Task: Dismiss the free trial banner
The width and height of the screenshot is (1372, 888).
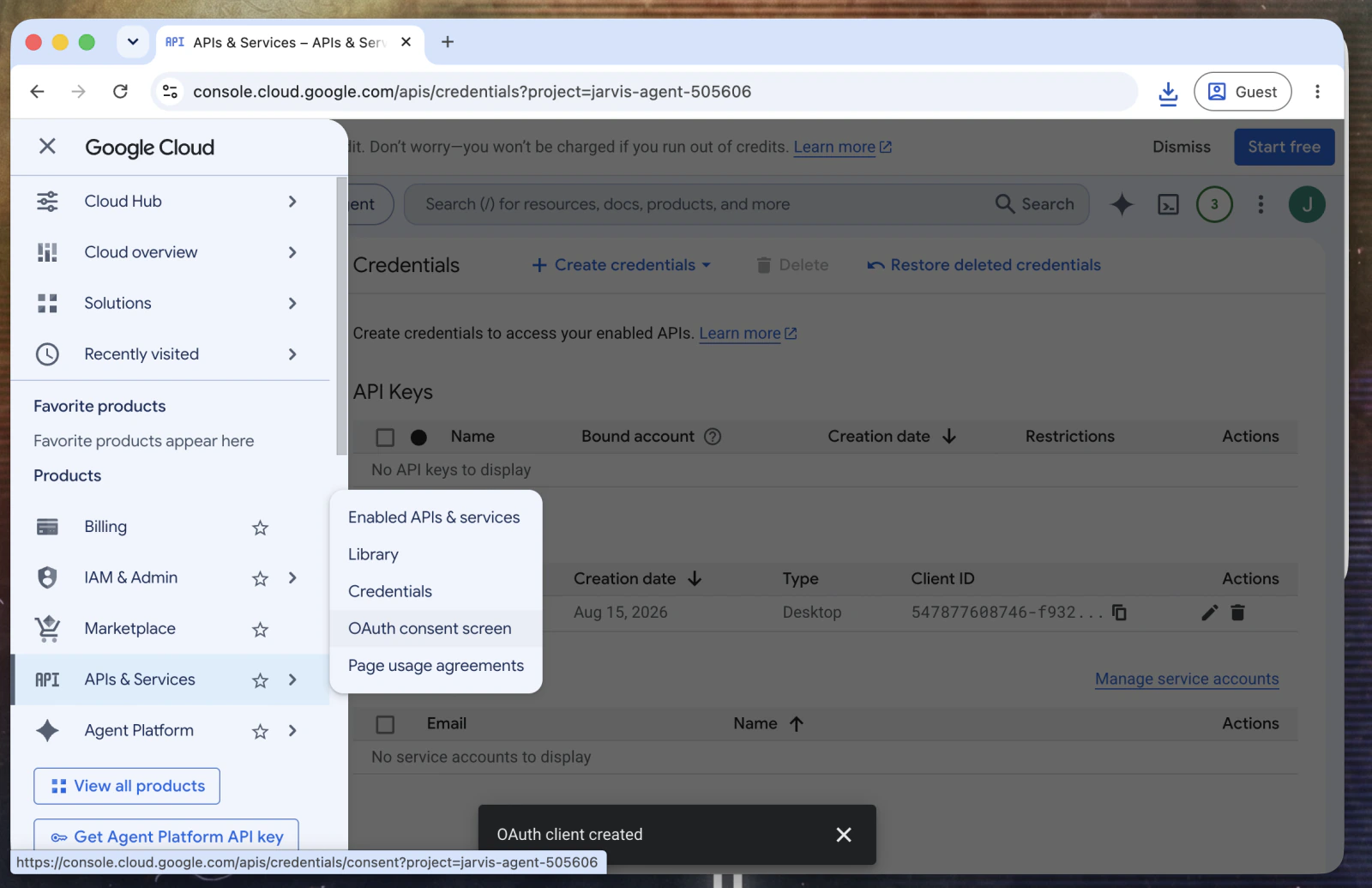Action: pyautogui.click(x=1181, y=147)
